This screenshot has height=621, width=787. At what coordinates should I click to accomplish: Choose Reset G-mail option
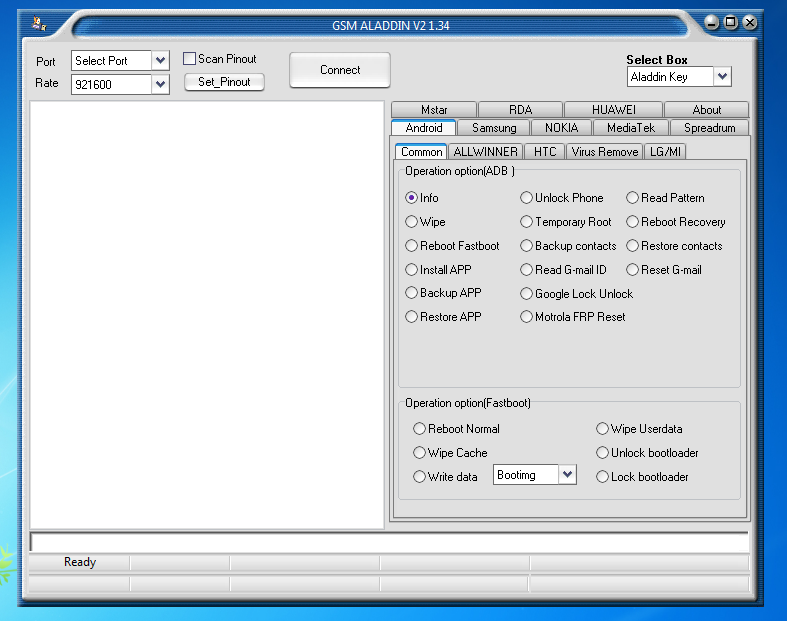point(632,270)
